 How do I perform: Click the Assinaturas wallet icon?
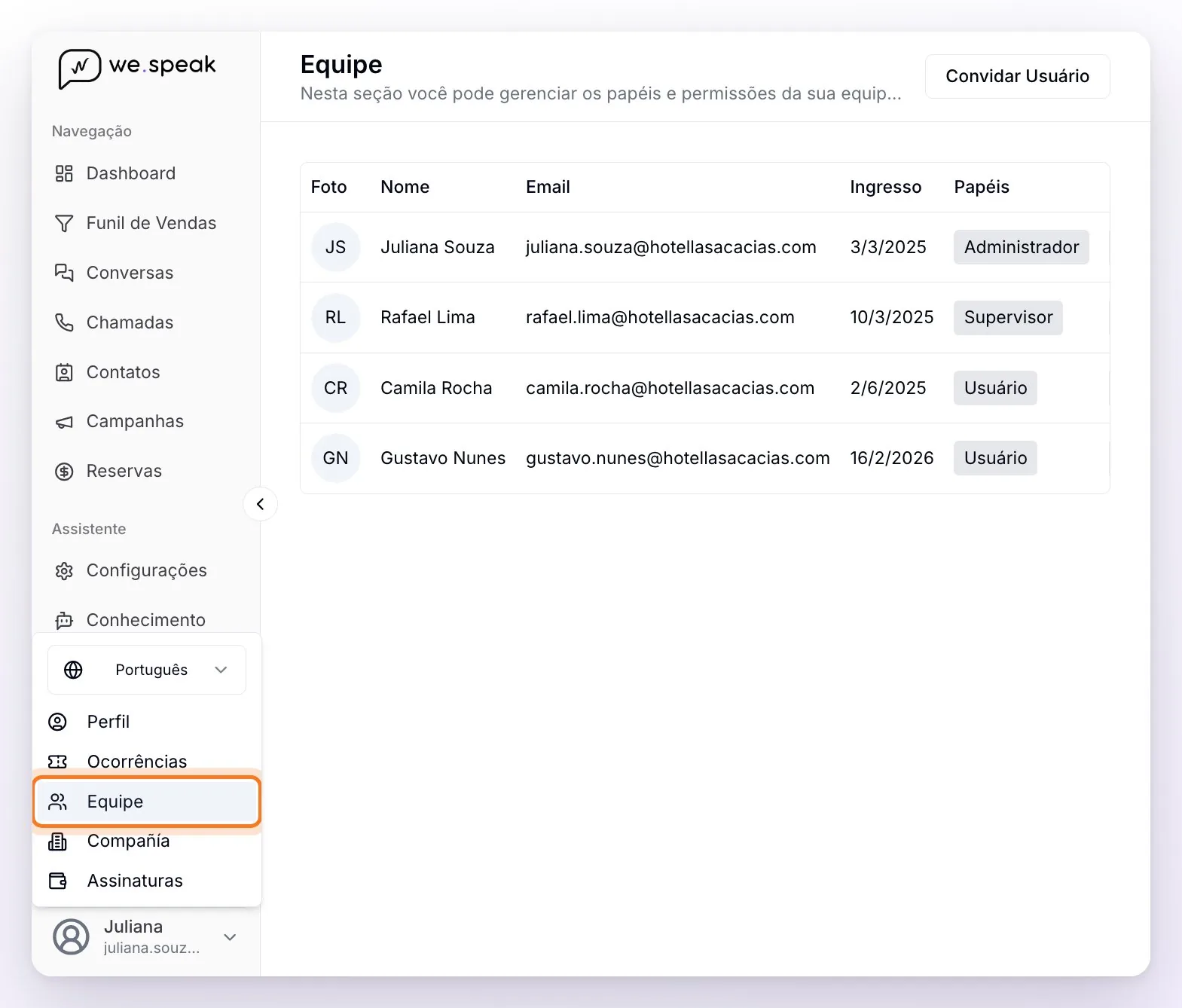[x=57, y=881]
